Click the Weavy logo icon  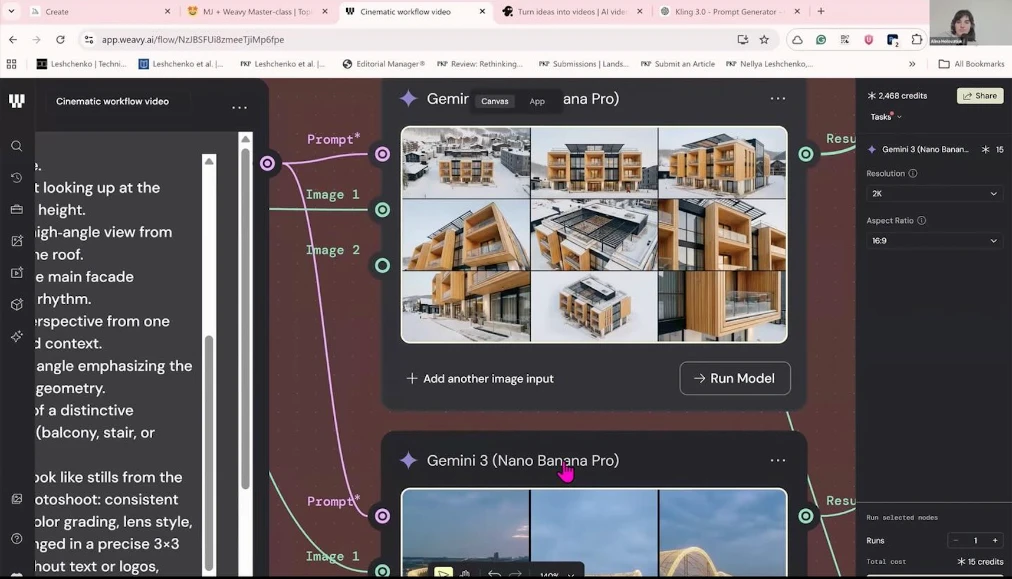click(x=16, y=101)
